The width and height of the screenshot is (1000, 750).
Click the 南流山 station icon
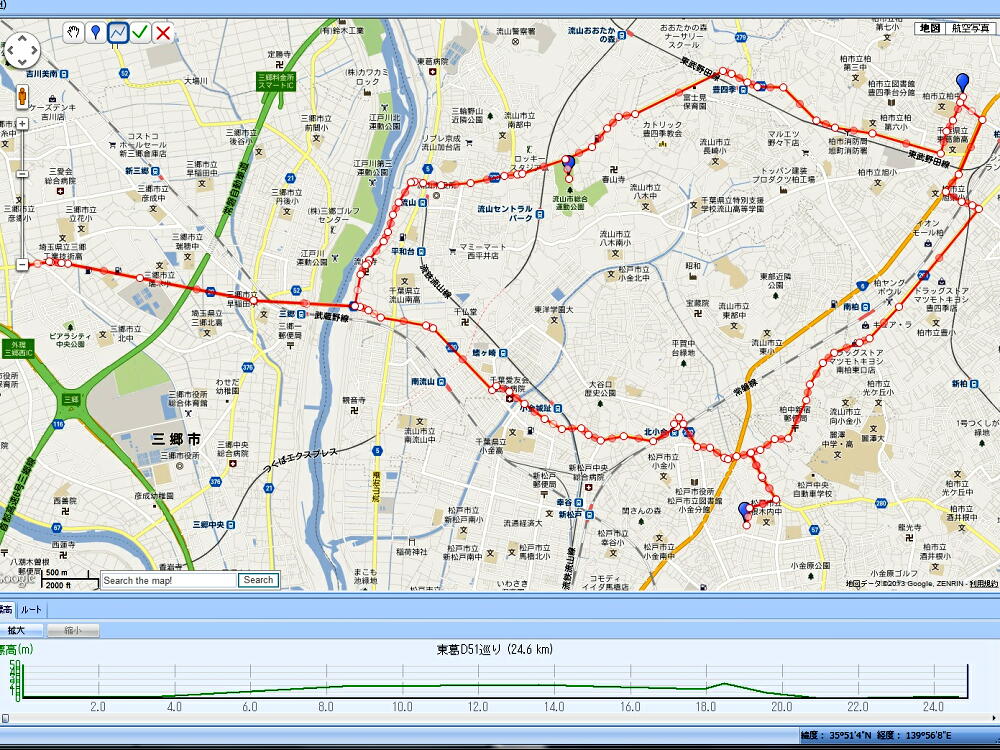point(441,381)
